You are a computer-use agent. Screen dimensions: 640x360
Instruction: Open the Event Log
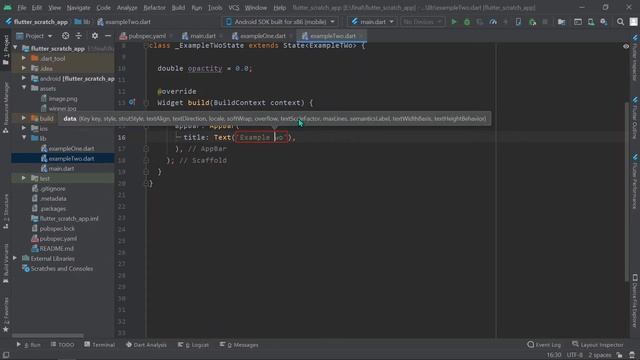pyautogui.click(x=544, y=345)
